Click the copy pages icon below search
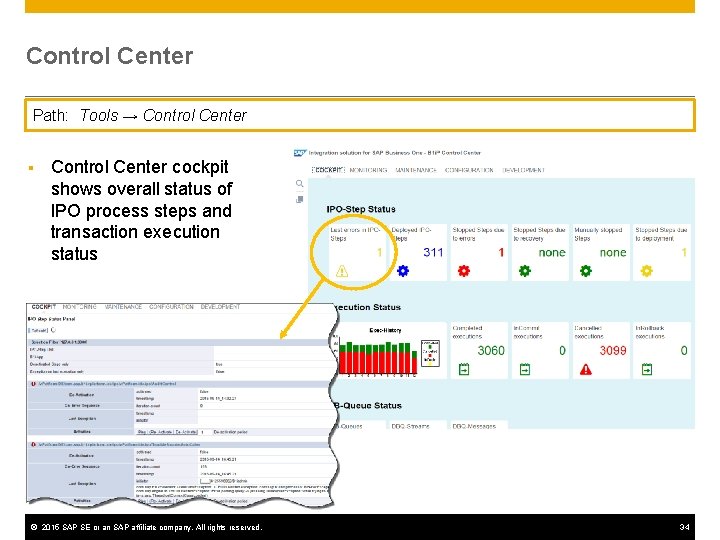Viewport: 720px width, 540px height. [x=299, y=199]
